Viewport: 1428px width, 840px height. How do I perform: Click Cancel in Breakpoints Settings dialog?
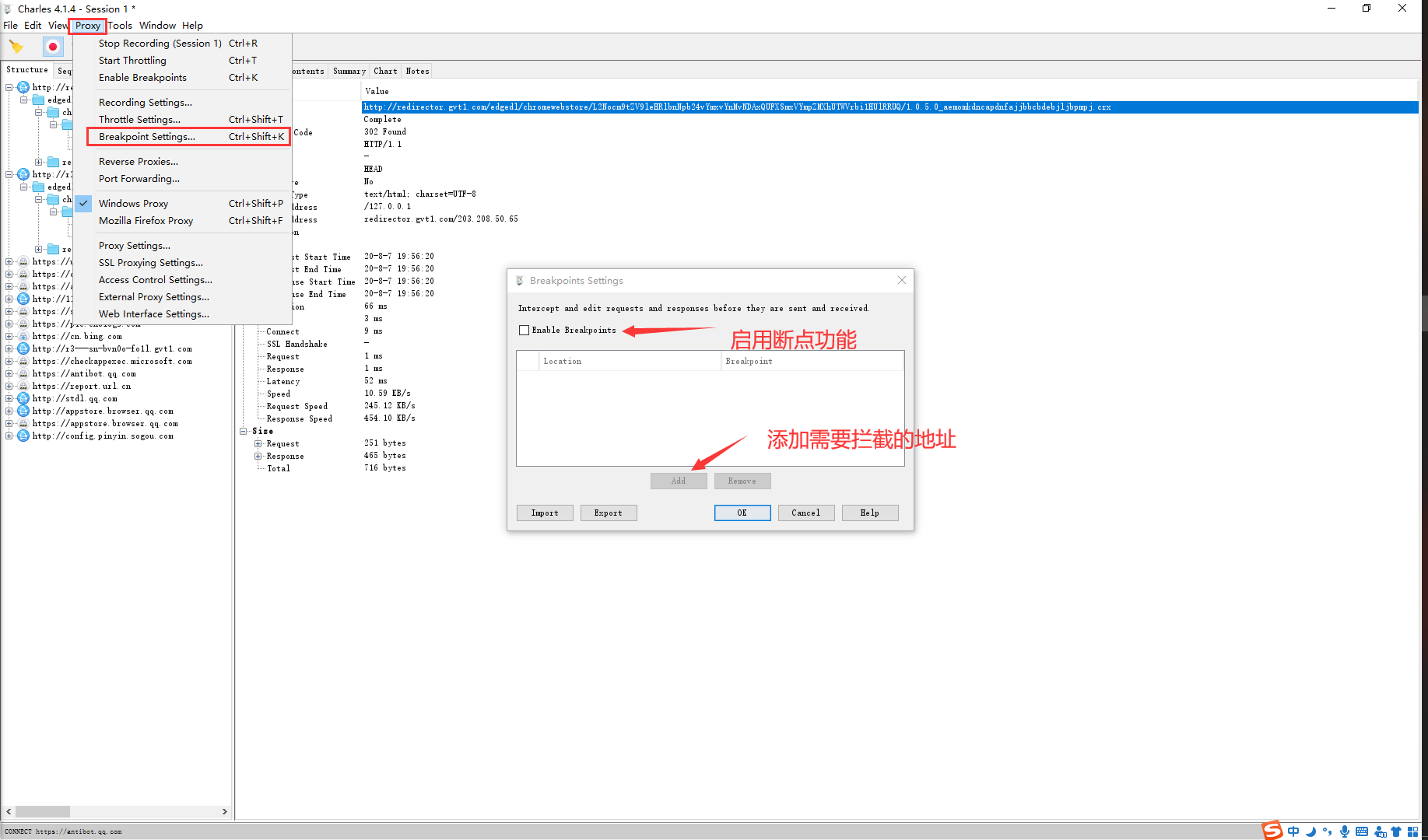[x=806, y=513]
